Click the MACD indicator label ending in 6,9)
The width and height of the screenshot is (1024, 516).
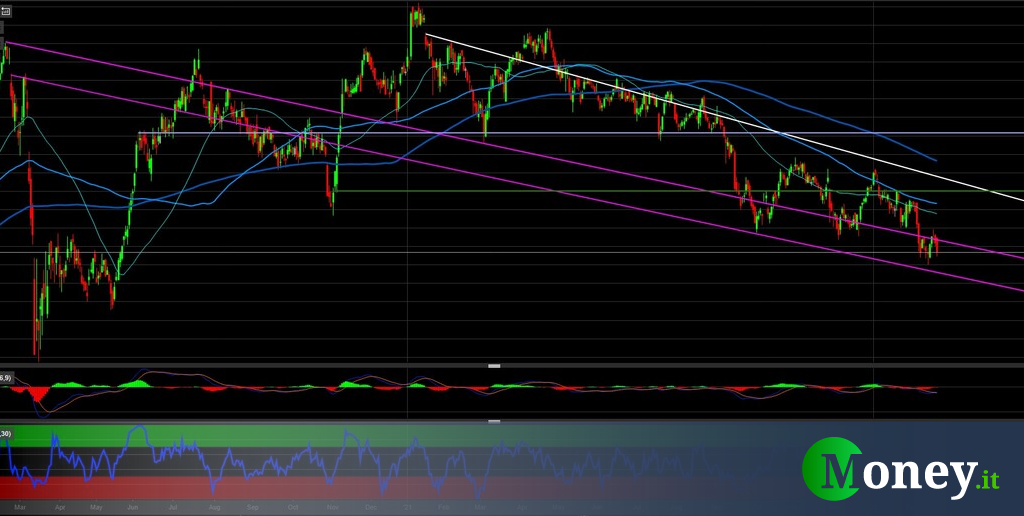point(5,378)
